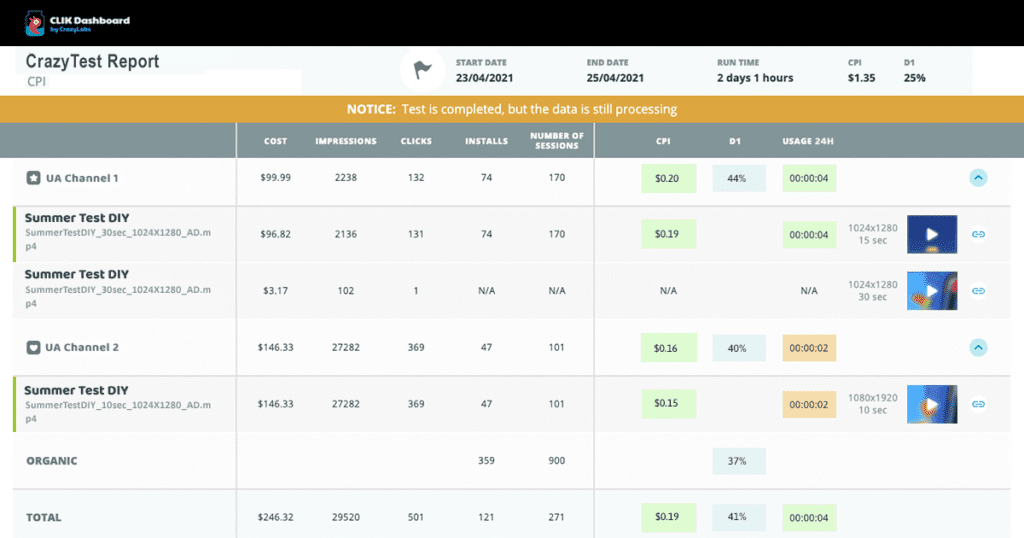Image resolution: width=1024 pixels, height=538 pixels.
Task: Collapse the UA Channel 2 section
Action: point(978,347)
